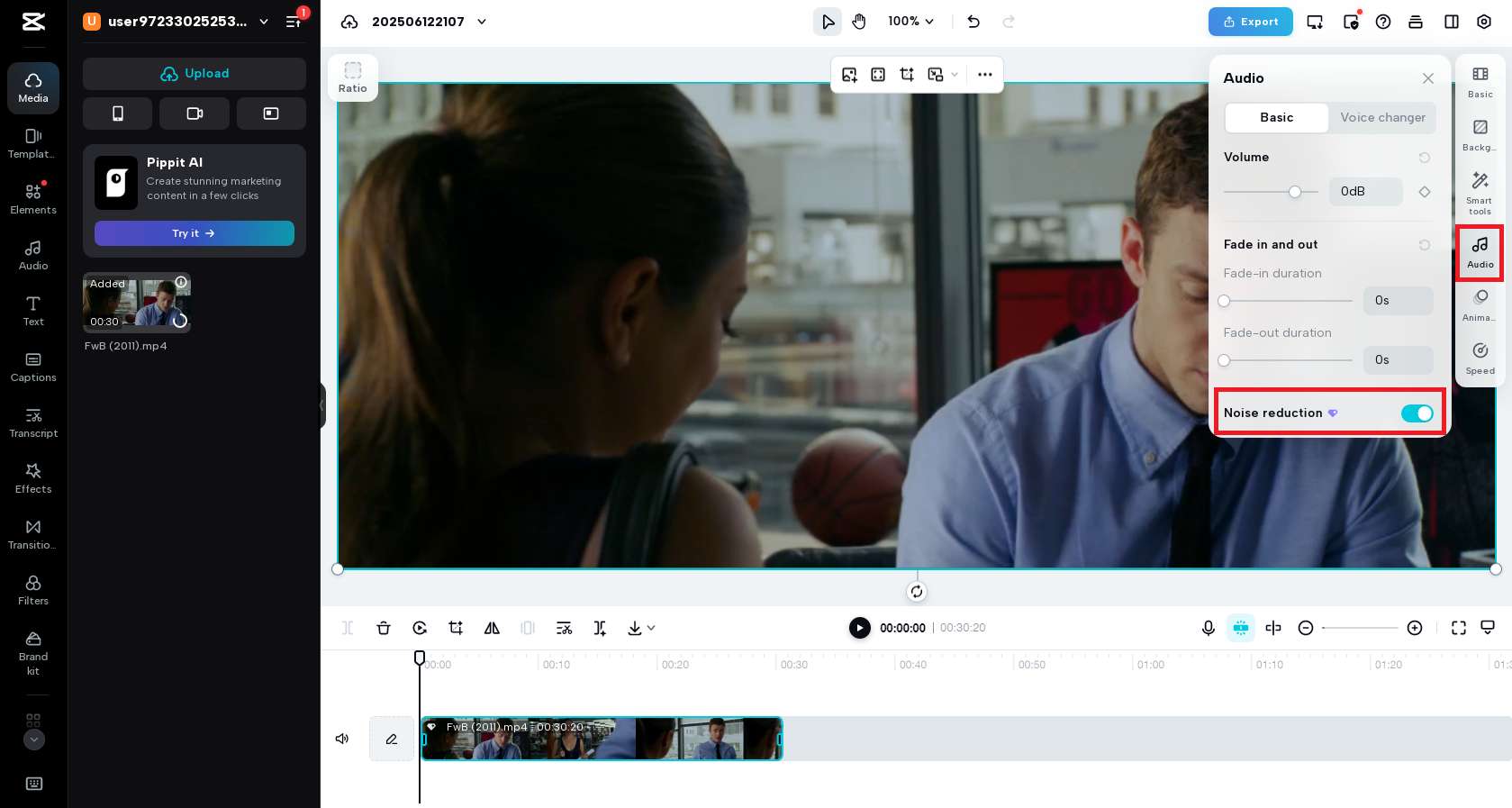The width and height of the screenshot is (1512, 808).
Task: Undo the last action
Action: 973,22
